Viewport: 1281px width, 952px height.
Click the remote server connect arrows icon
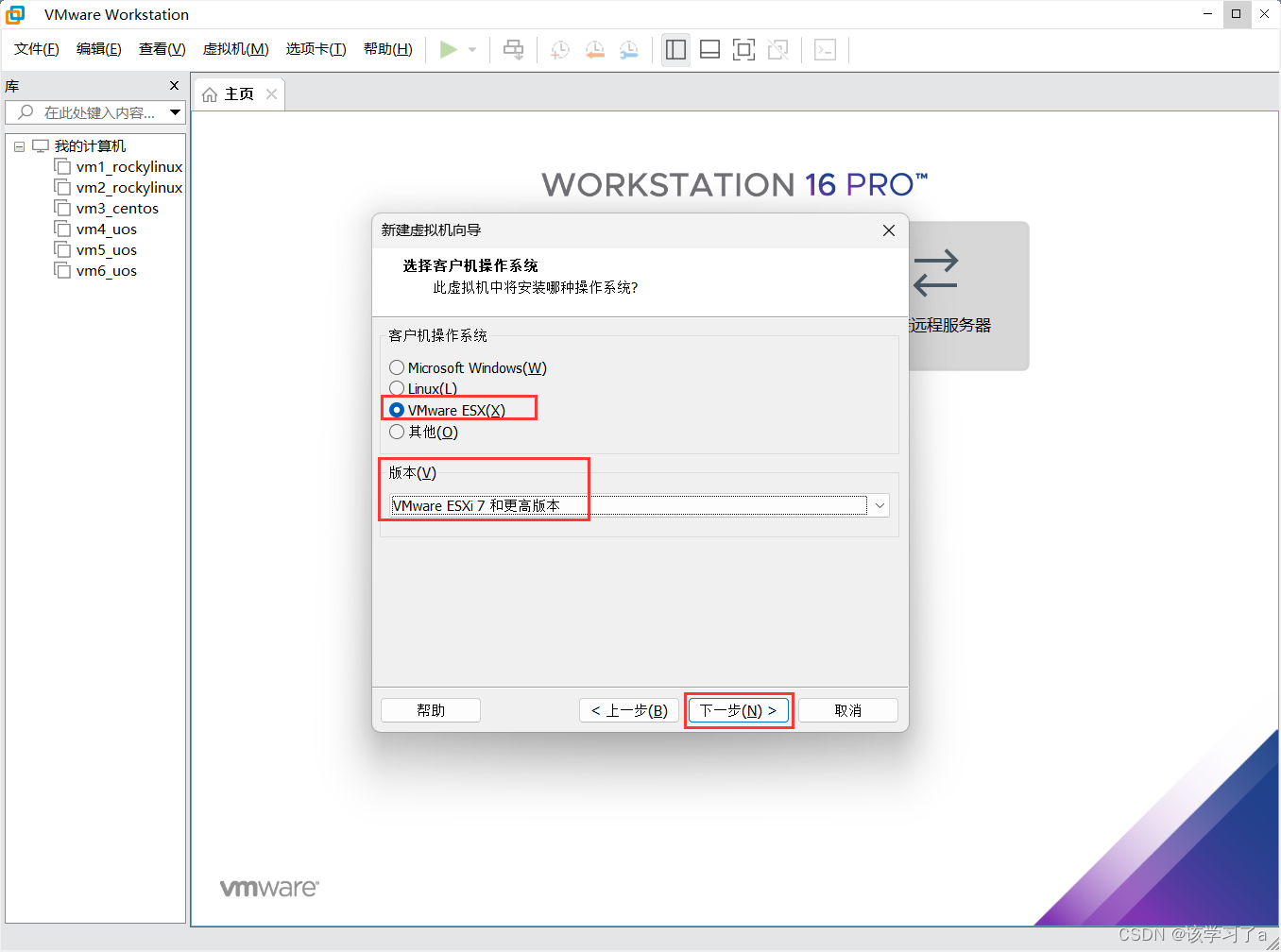coord(935,273)
